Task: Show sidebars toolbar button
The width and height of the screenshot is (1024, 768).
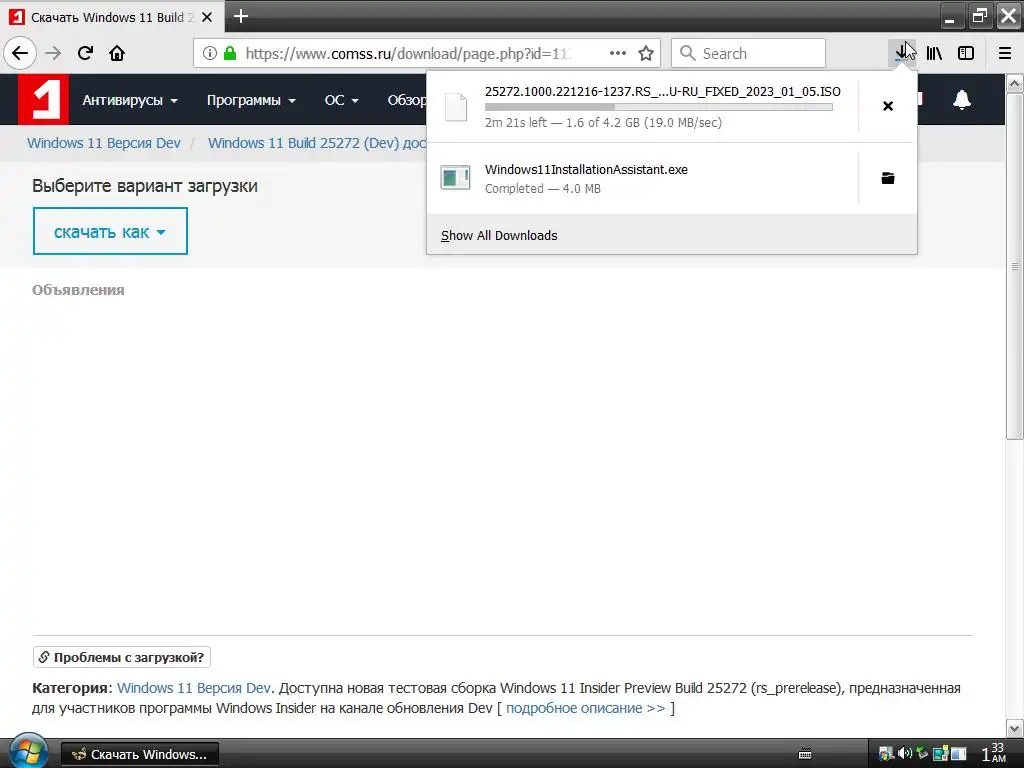Action: (966, 54)
